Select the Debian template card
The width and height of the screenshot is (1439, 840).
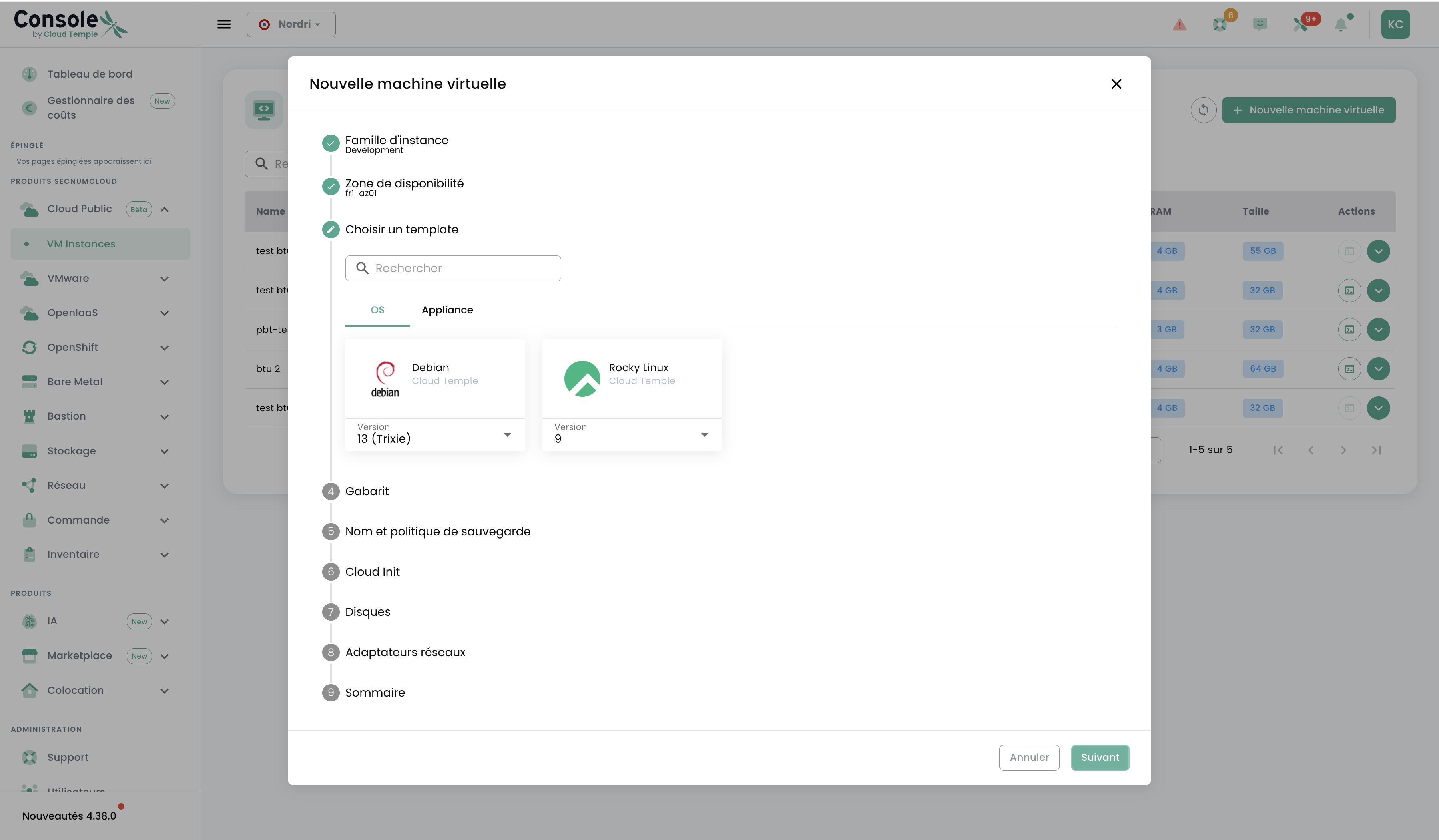tap(435, 378)
